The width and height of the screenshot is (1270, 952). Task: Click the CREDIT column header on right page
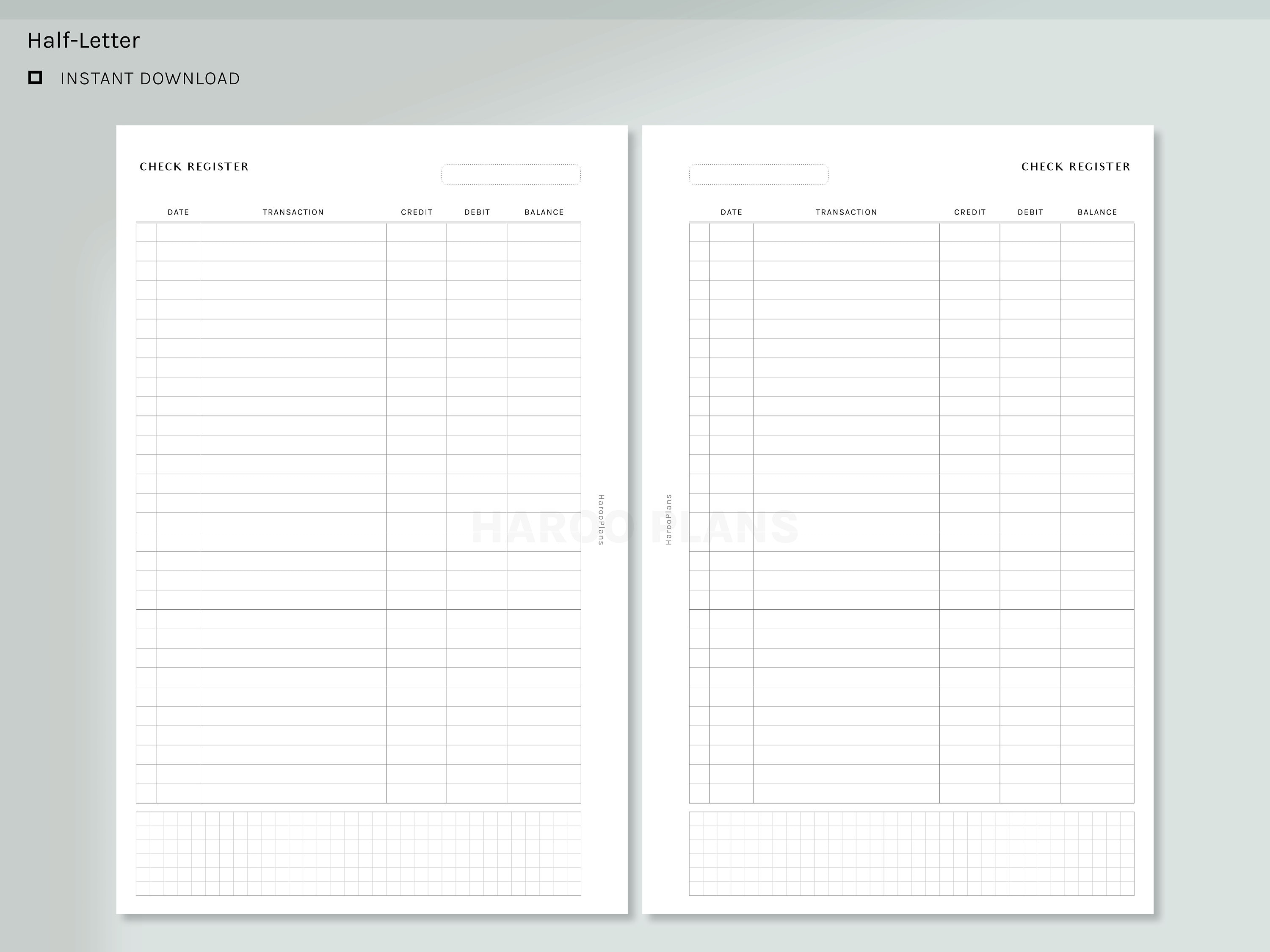tap(970, 212)
